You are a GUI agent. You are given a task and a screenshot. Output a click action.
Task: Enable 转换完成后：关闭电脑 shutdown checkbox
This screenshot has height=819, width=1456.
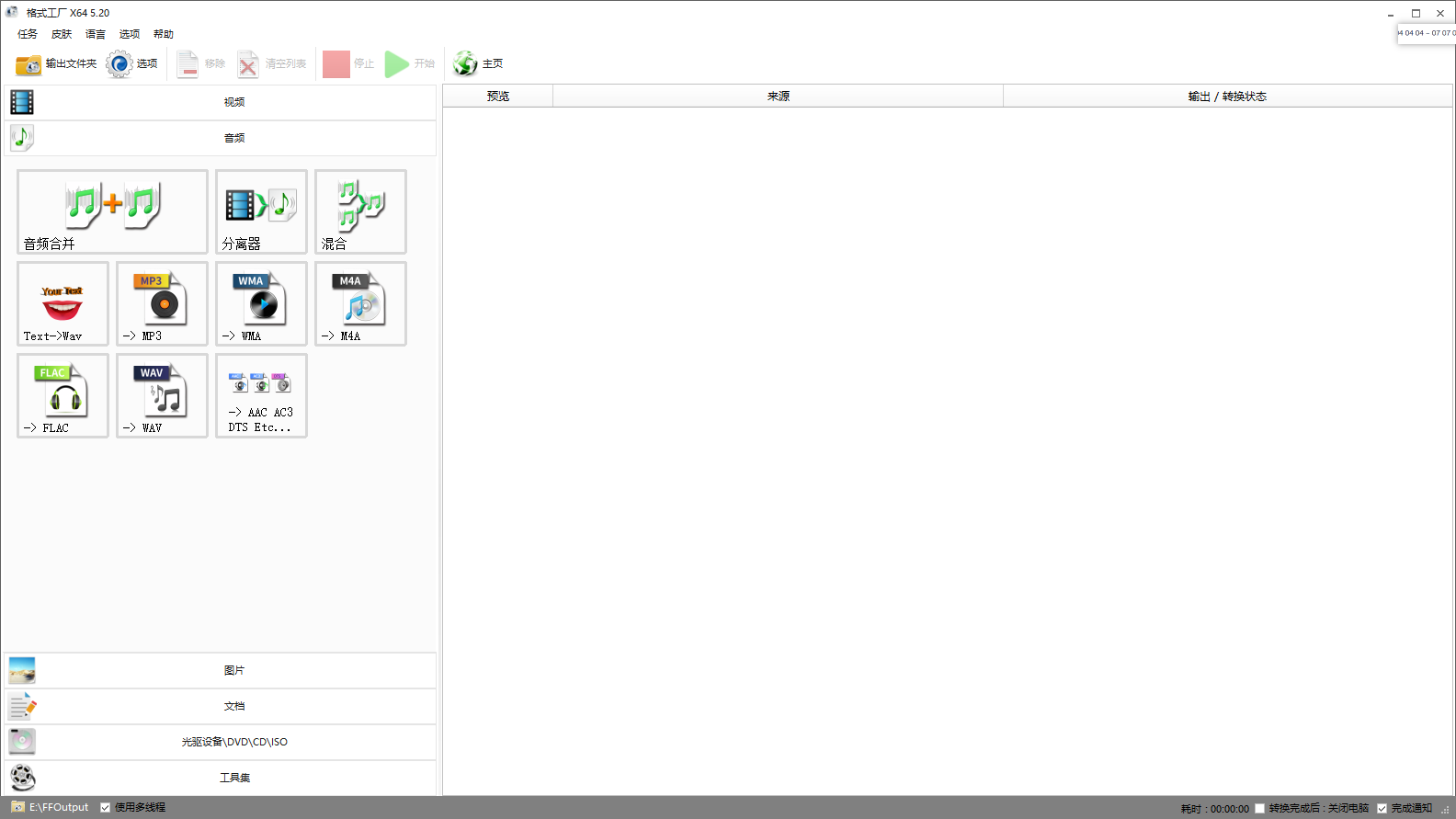pyautogui.click(x=1260, y=809)
